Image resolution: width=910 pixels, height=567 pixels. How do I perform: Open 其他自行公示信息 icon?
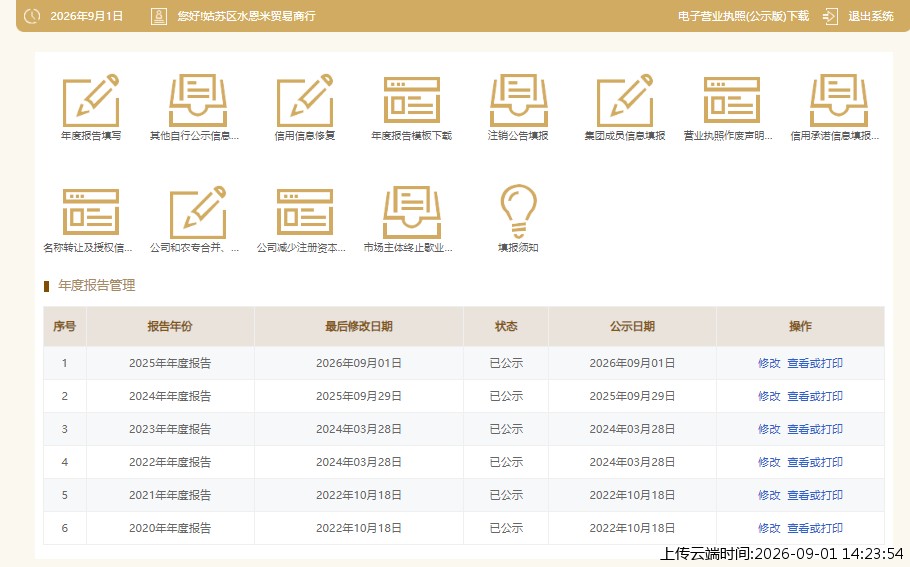(x=198, y=100)
